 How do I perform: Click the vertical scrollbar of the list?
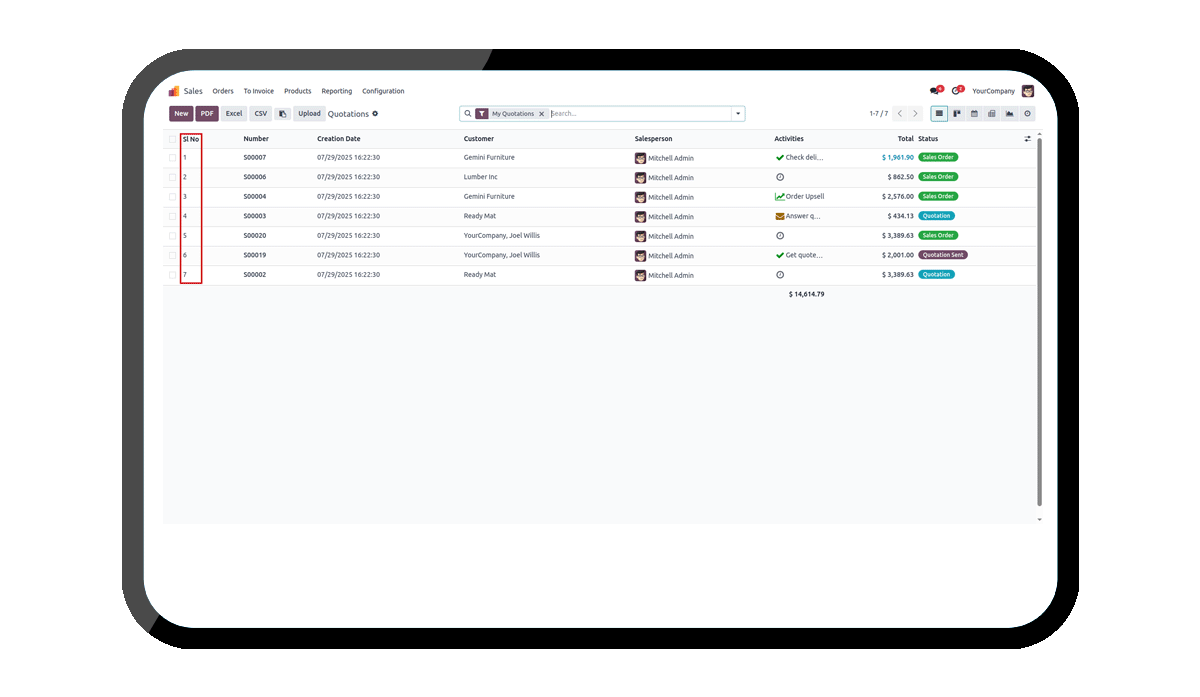(1039, 320)
